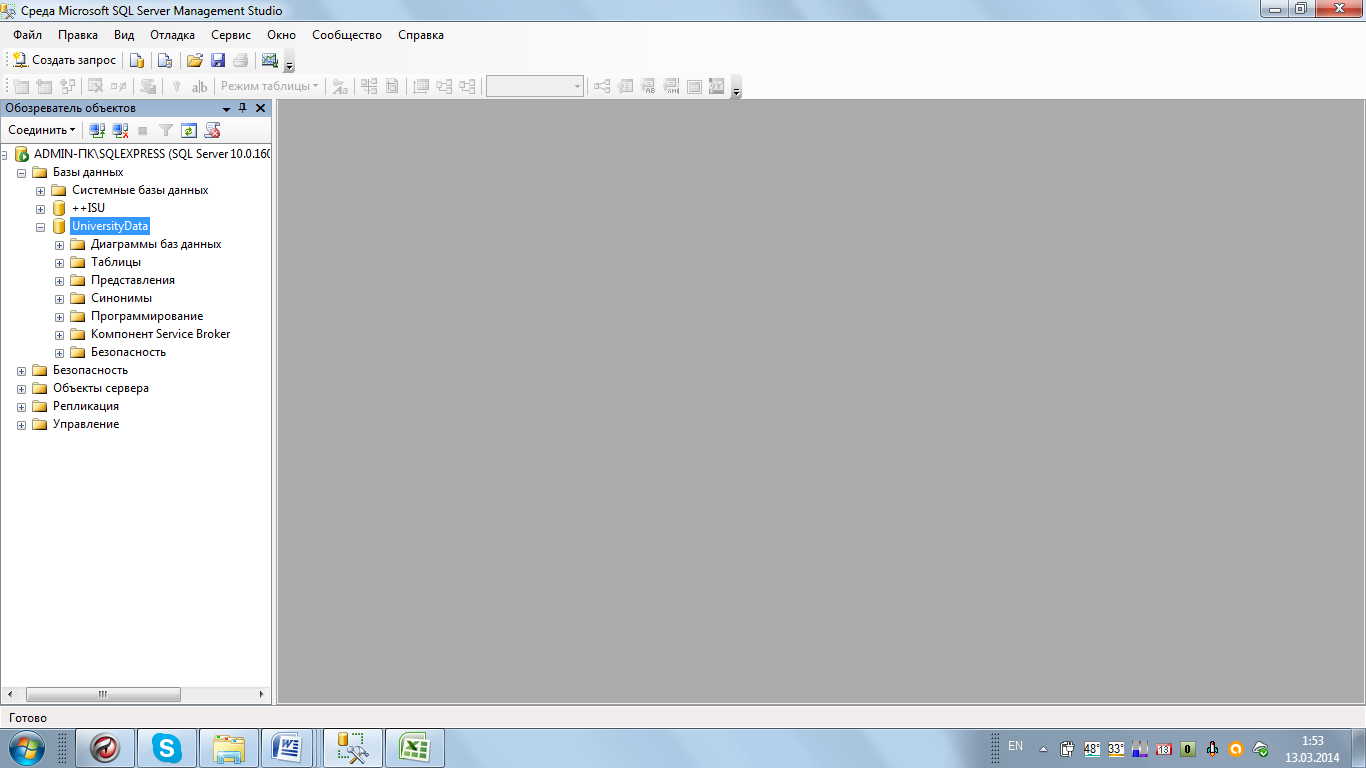This screenshot has height=768, width=1366.
Task: Click the Filter funnel icon
Action: pyautogui.click(x=166, y=130)
